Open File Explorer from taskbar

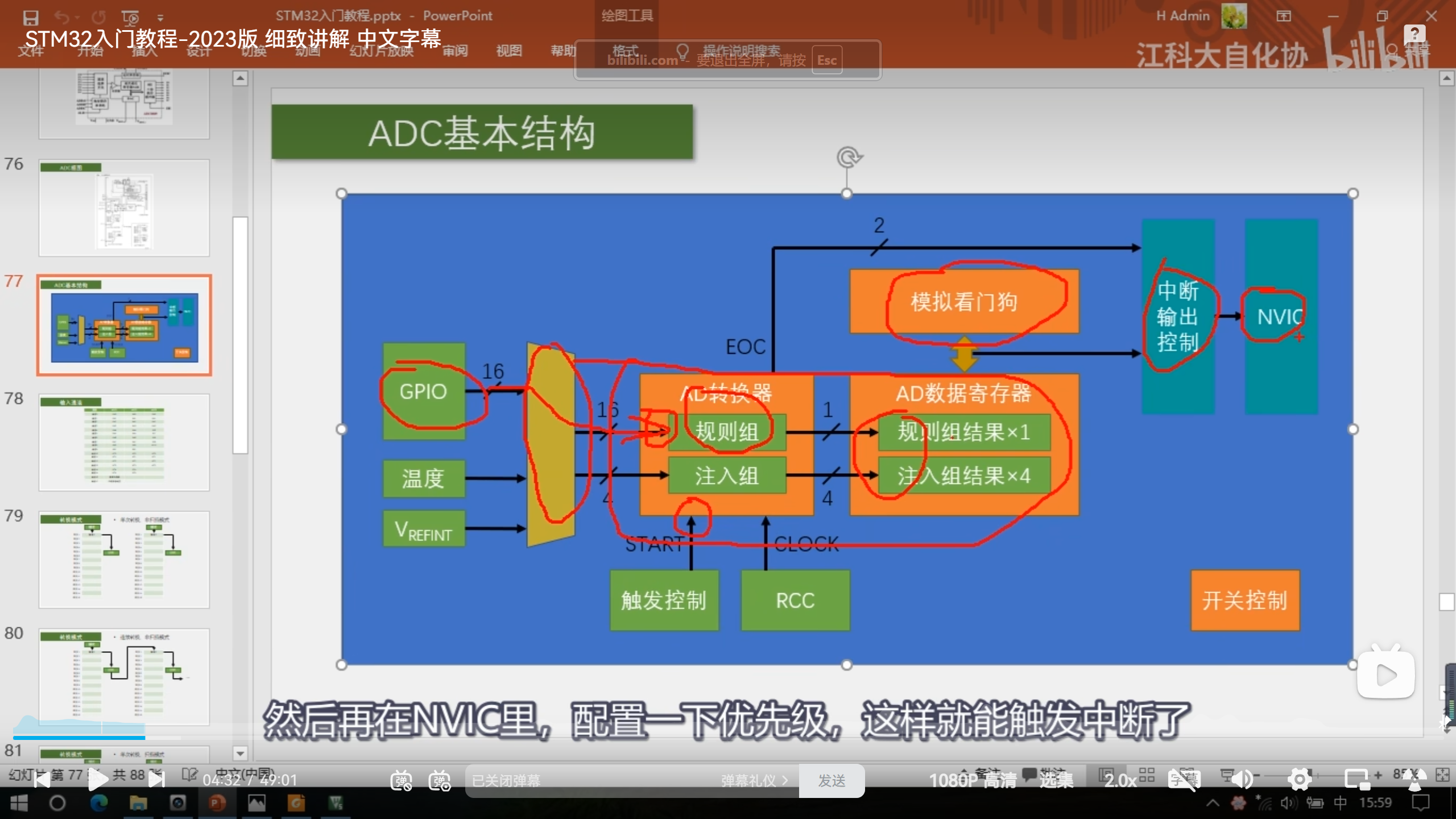[138, 803]
